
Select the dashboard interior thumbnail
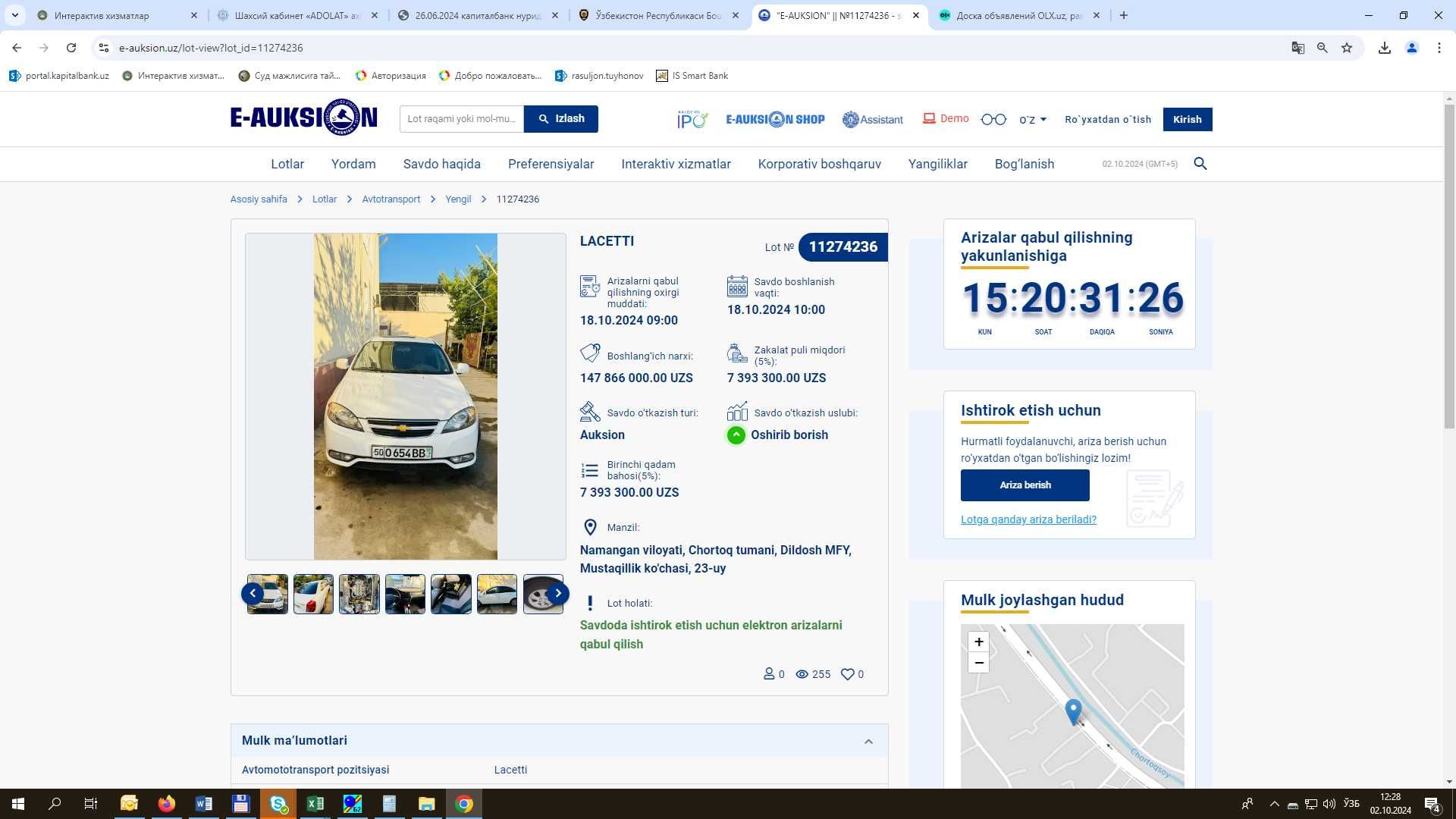(405, 594)
